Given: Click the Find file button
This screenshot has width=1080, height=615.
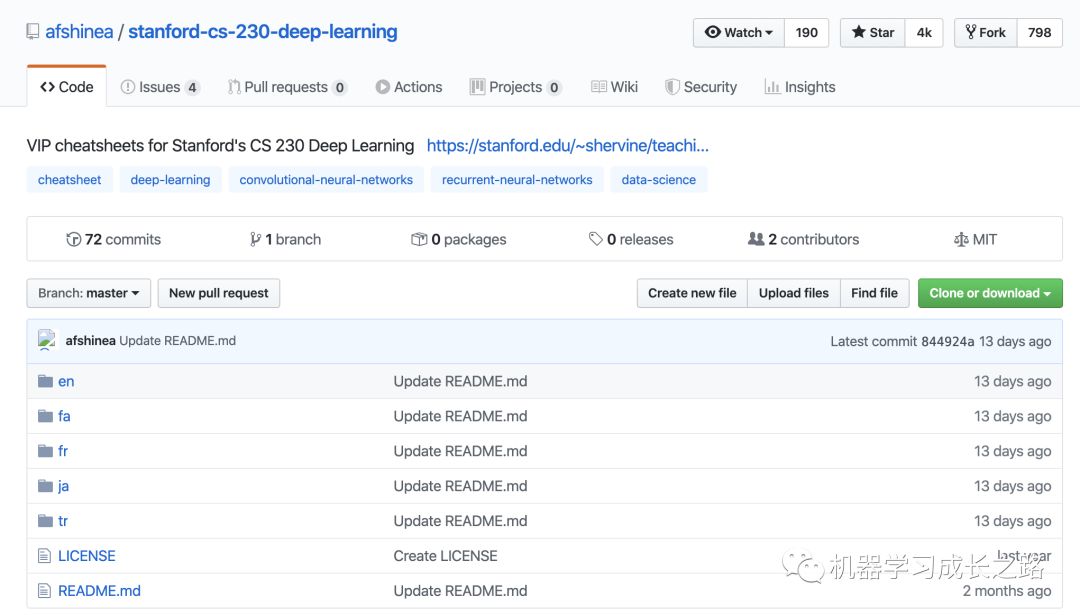Looking at the screenshot, I should click(874, 293).
